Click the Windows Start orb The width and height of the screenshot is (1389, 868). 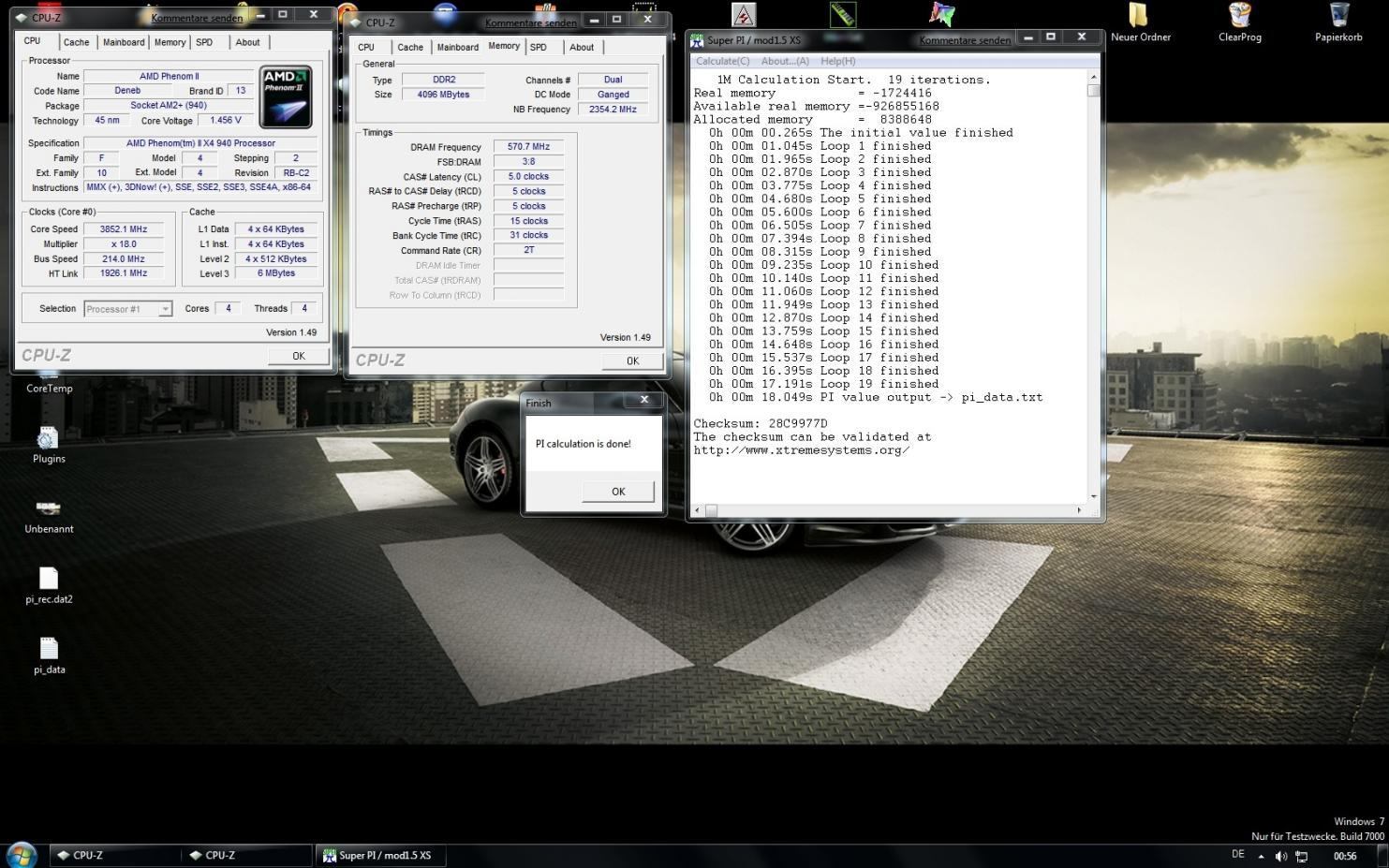(x=22, y=855)
